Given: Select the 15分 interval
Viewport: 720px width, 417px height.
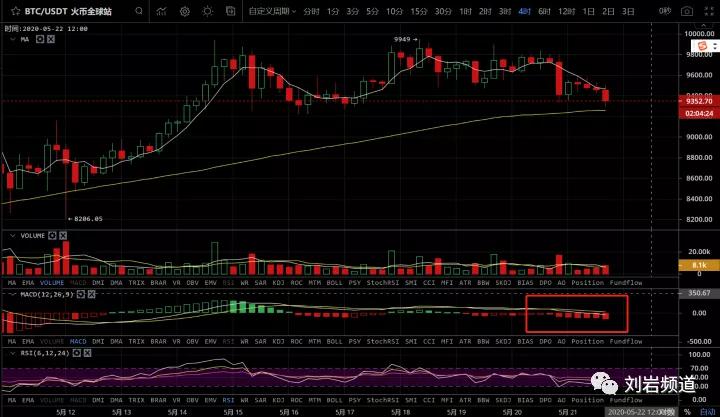Looking at the screenshot, I should pyautogui.click(x=418, y=11).
